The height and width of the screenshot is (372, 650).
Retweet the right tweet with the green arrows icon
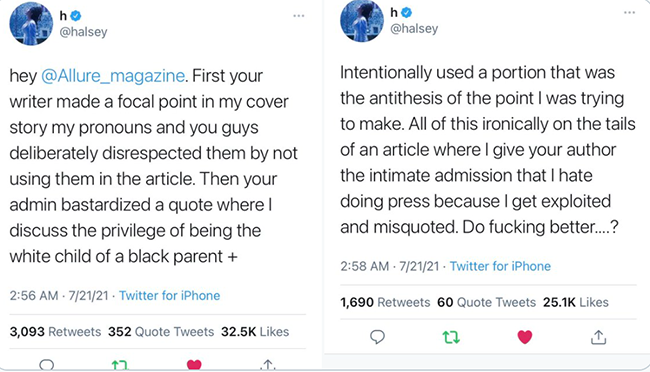coord(451,338)
